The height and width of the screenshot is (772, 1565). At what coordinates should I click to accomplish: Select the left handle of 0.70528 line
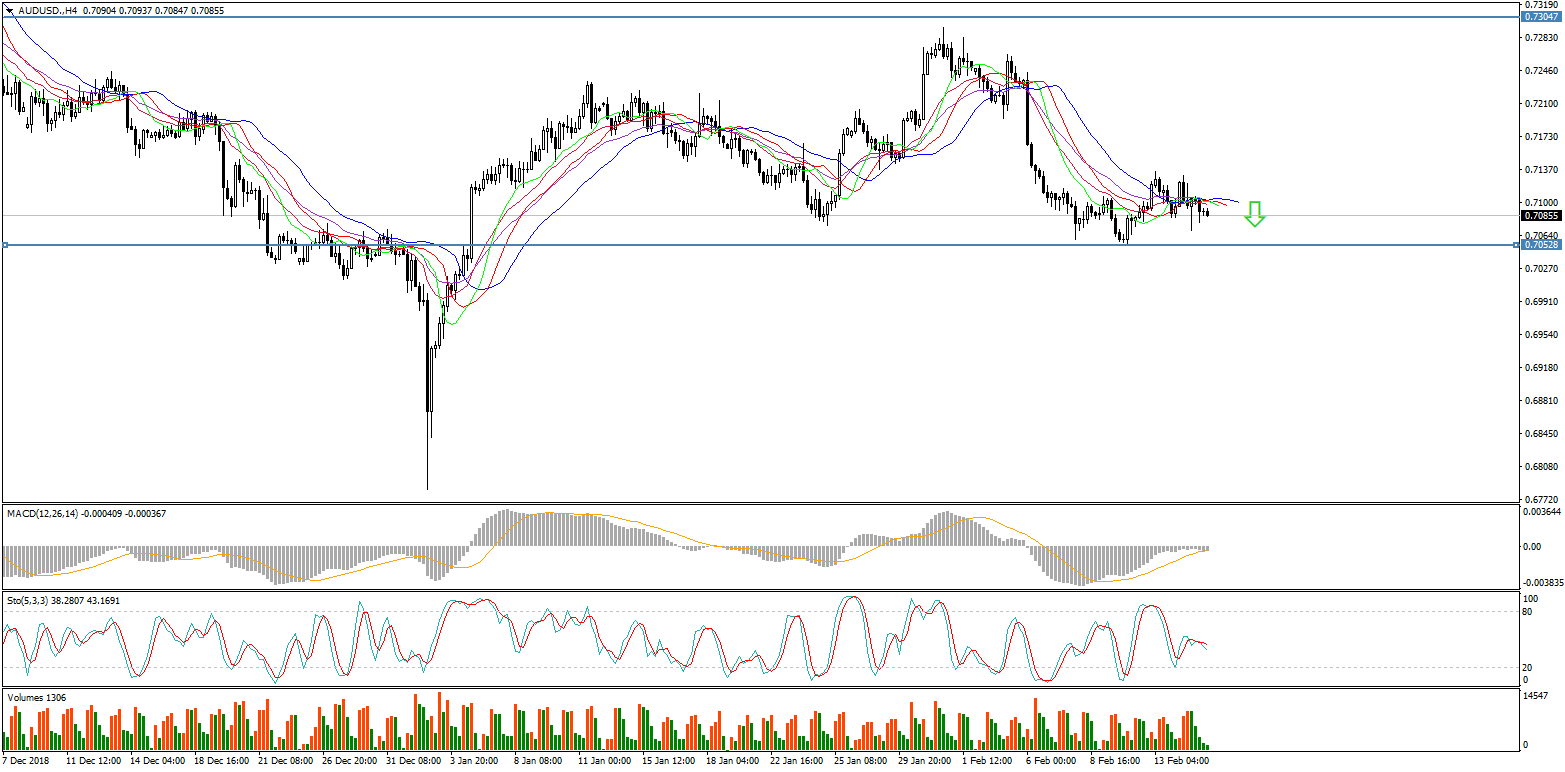[x=5, y=245]
